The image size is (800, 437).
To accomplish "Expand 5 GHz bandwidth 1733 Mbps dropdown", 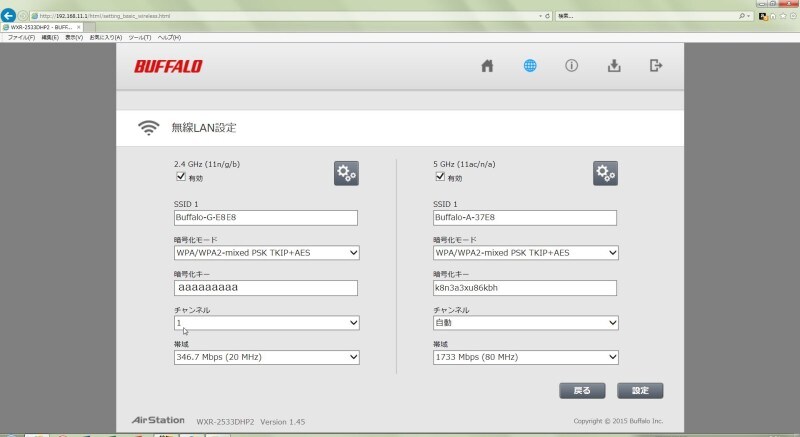I will pos(526,357).
